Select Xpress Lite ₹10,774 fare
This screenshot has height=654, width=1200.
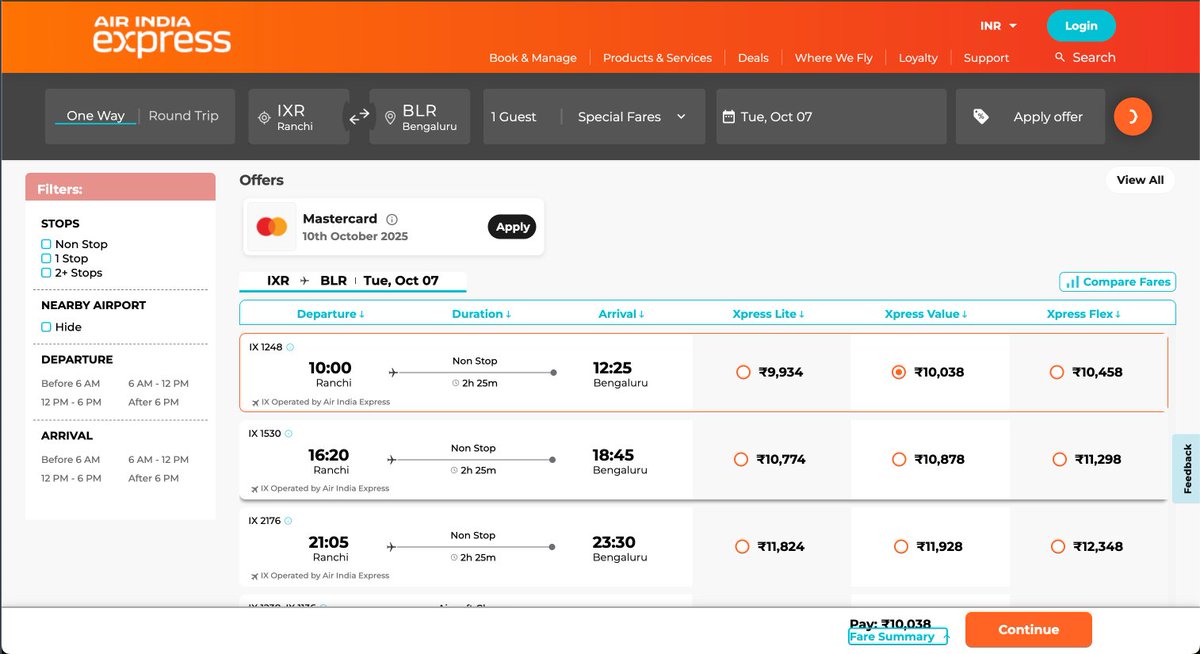pos(741,459)
